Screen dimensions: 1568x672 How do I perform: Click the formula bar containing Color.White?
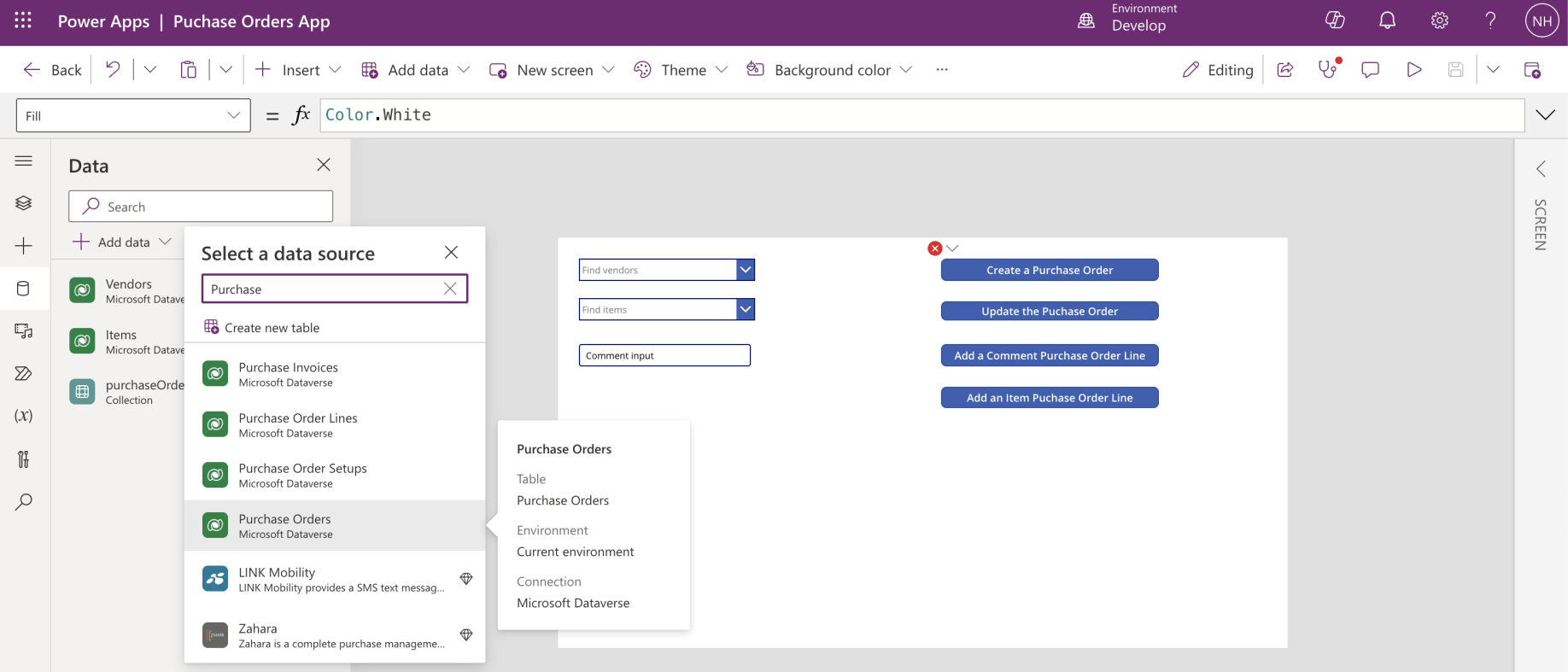(922, 115)
